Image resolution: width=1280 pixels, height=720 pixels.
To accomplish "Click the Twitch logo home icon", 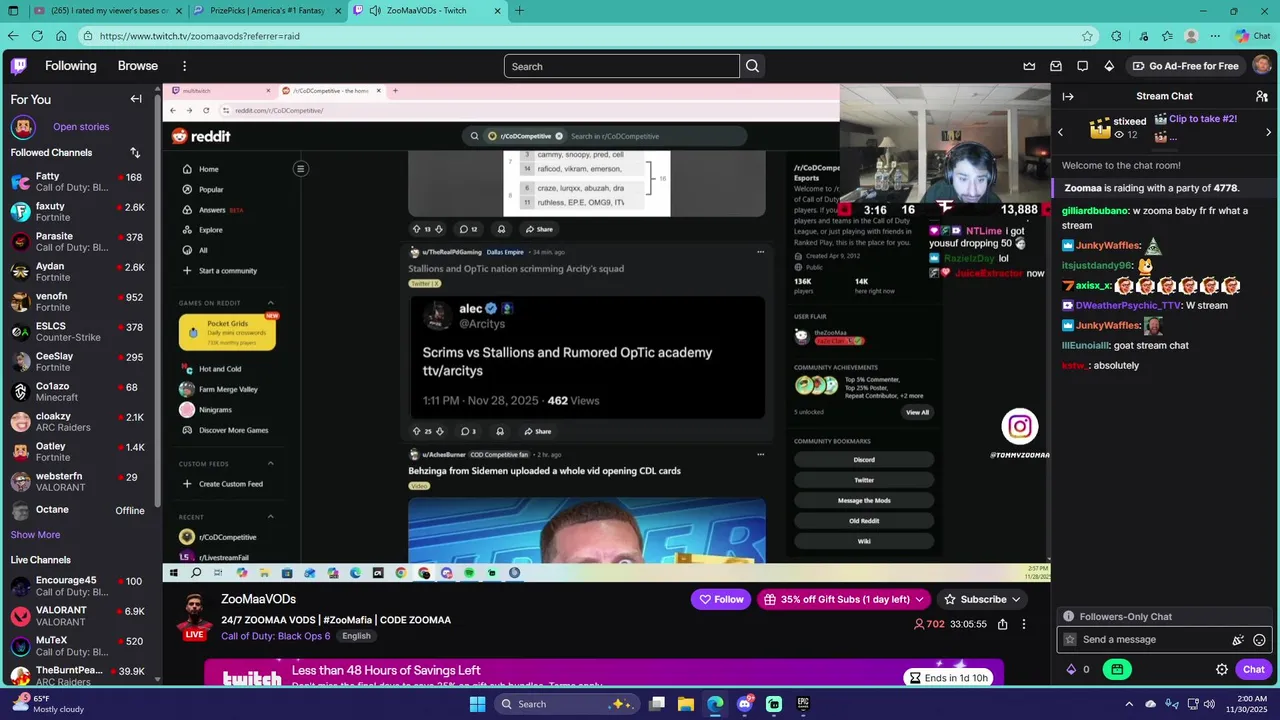I will (x=19, y=67).
